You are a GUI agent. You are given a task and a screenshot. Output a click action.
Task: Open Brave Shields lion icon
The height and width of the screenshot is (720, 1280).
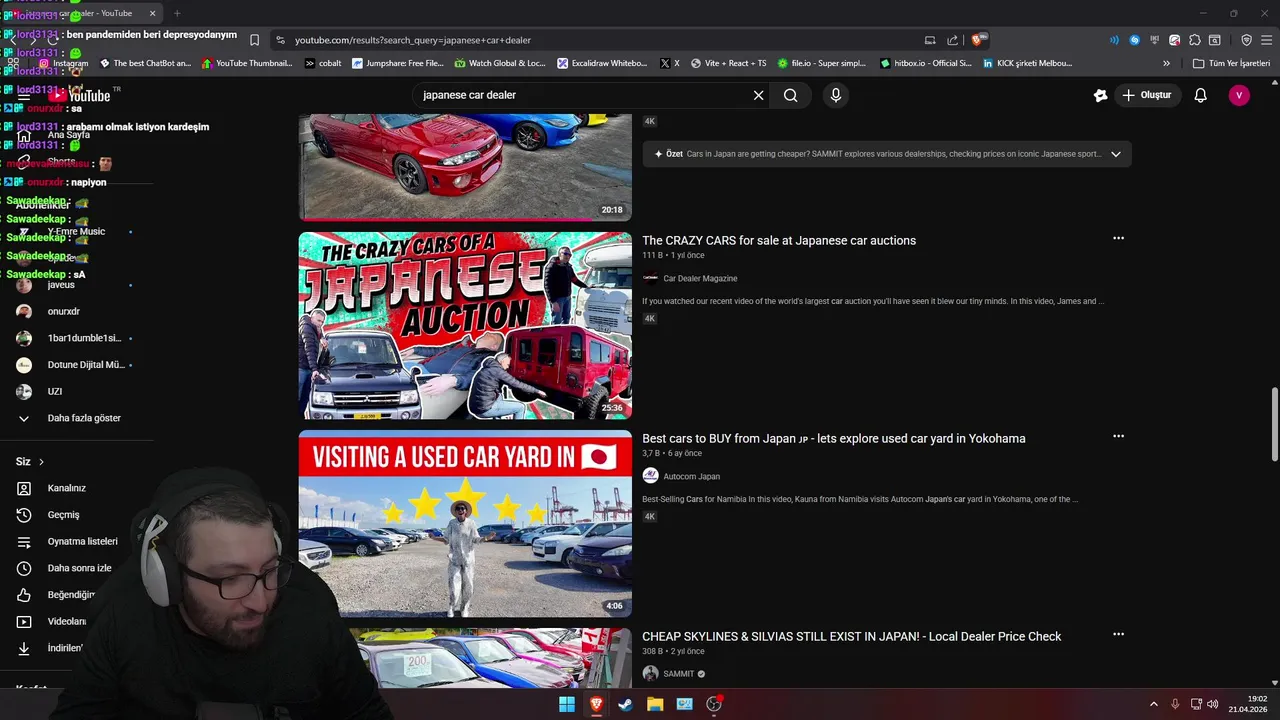[x=977, y=40]
